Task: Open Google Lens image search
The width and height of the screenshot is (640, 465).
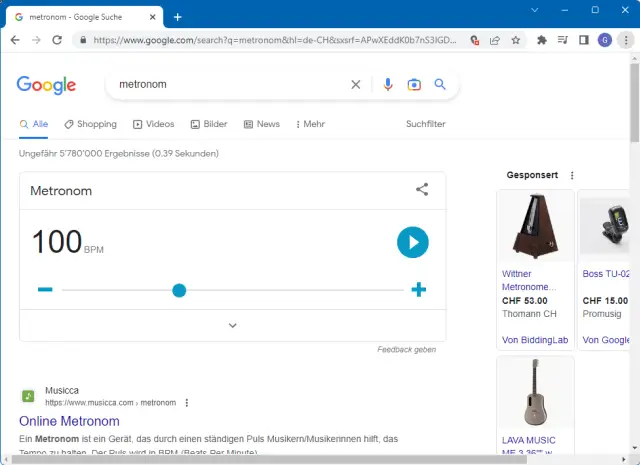Action: (414, 85)
